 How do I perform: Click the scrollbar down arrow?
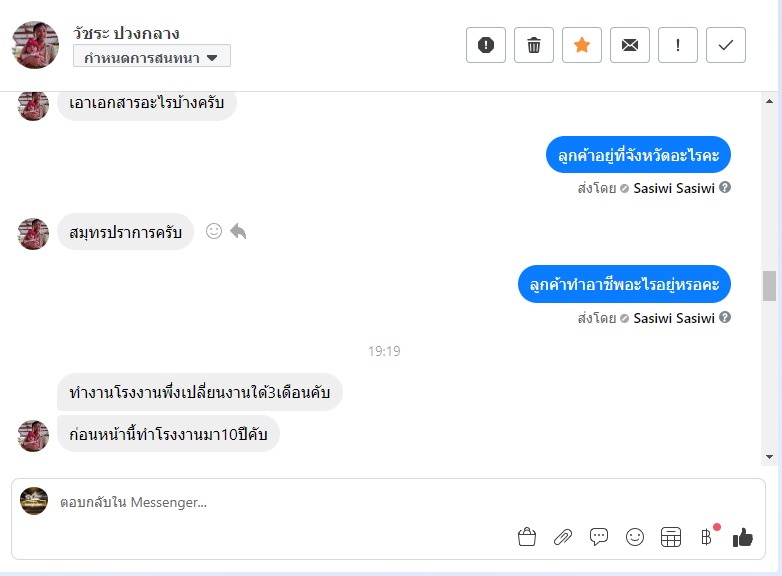[x=769, y=457]
